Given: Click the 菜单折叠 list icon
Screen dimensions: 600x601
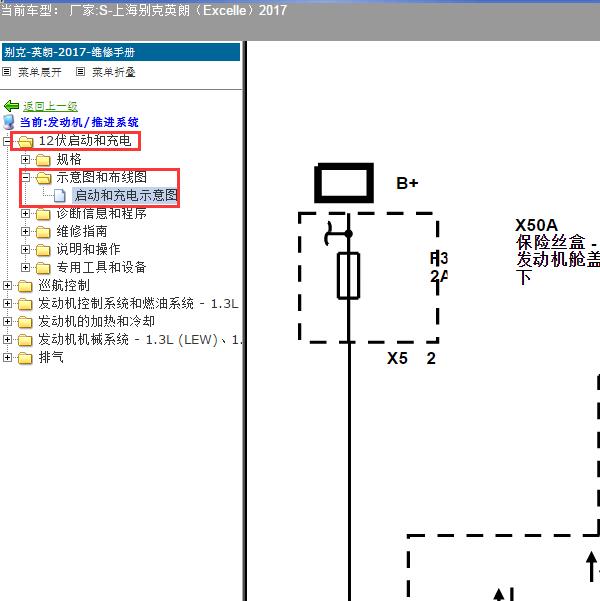Looking at the screenshot, I should click(80, 72).
